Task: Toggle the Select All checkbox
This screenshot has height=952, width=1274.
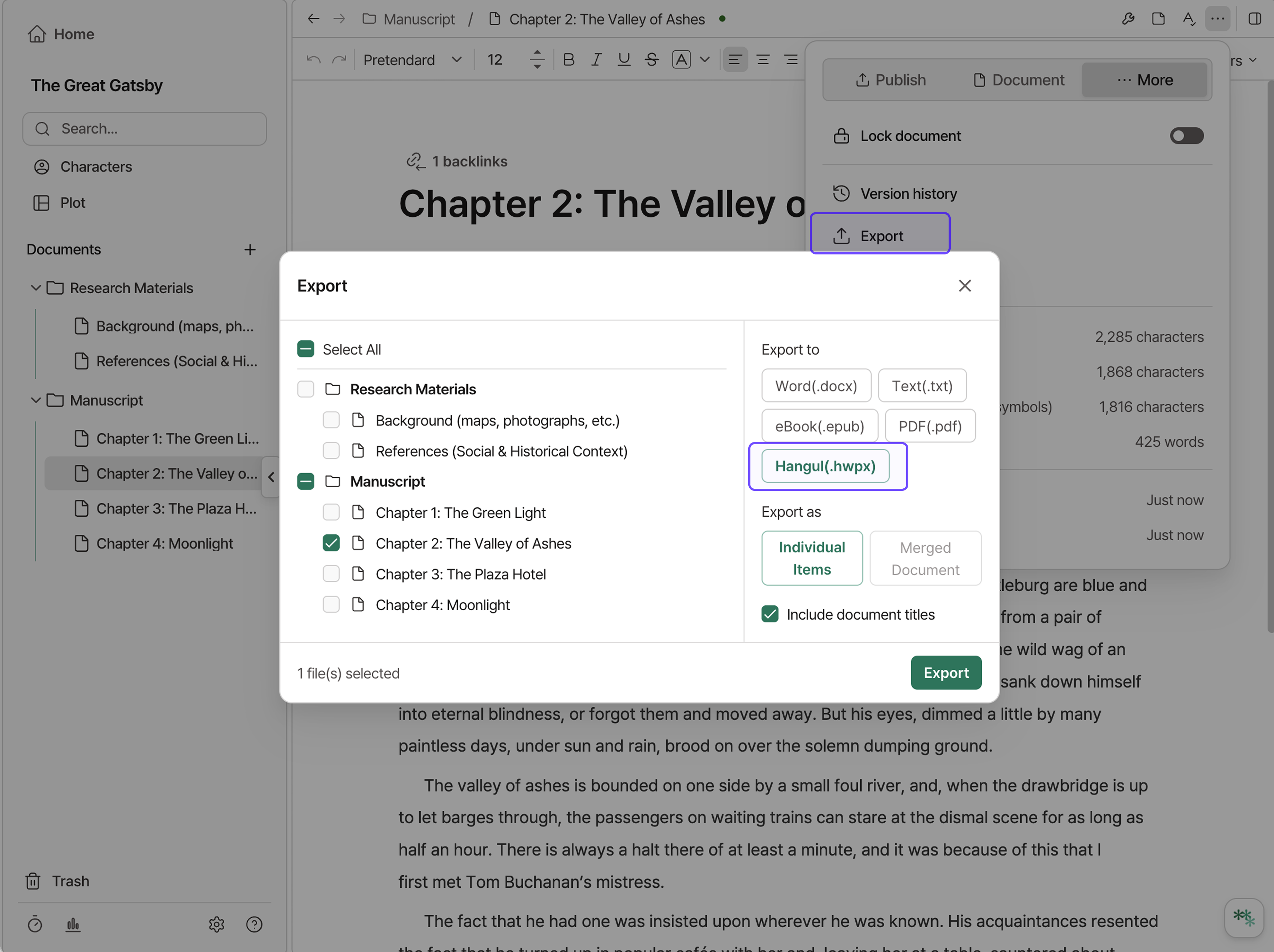Action: click(x=305, y=349)
